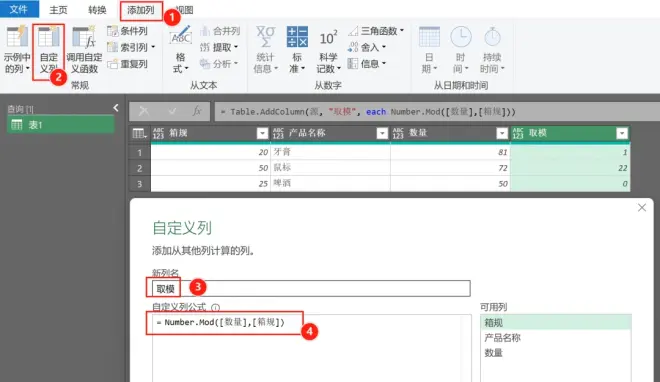Open 科学记数 menu

328,50
